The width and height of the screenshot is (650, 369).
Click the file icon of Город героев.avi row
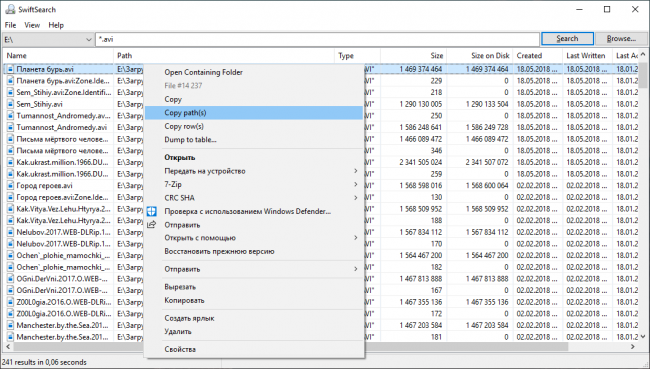click(11, 185)
